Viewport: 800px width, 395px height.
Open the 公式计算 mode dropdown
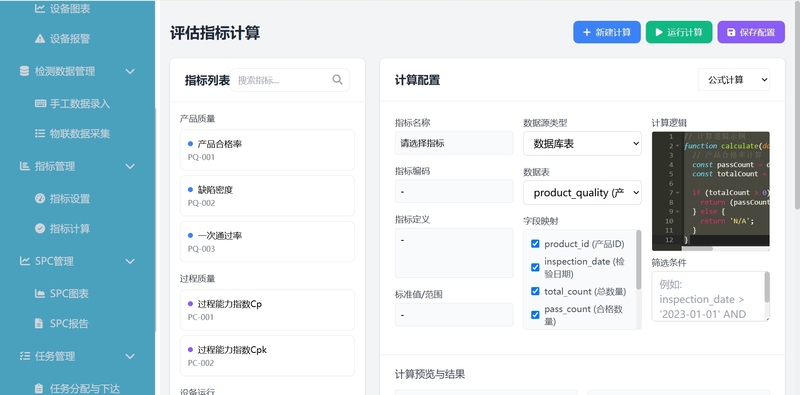tap(734, 80)
